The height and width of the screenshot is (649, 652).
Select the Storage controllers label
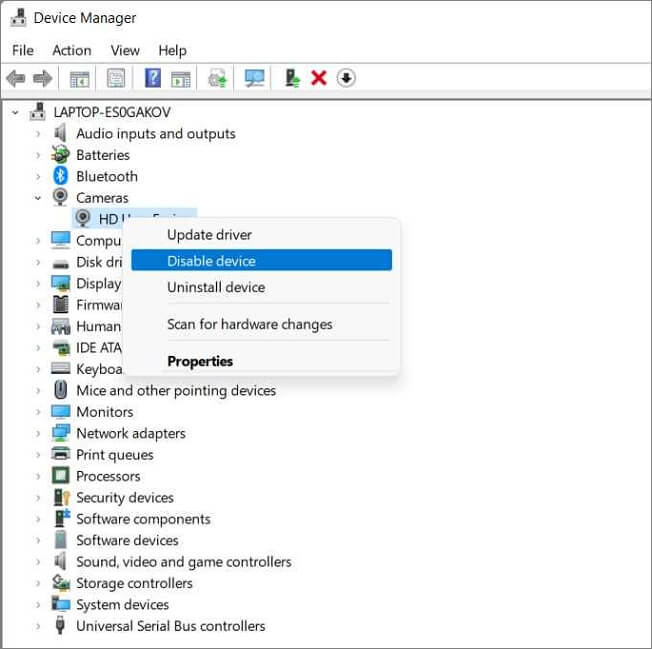click(x=134, y=583)
